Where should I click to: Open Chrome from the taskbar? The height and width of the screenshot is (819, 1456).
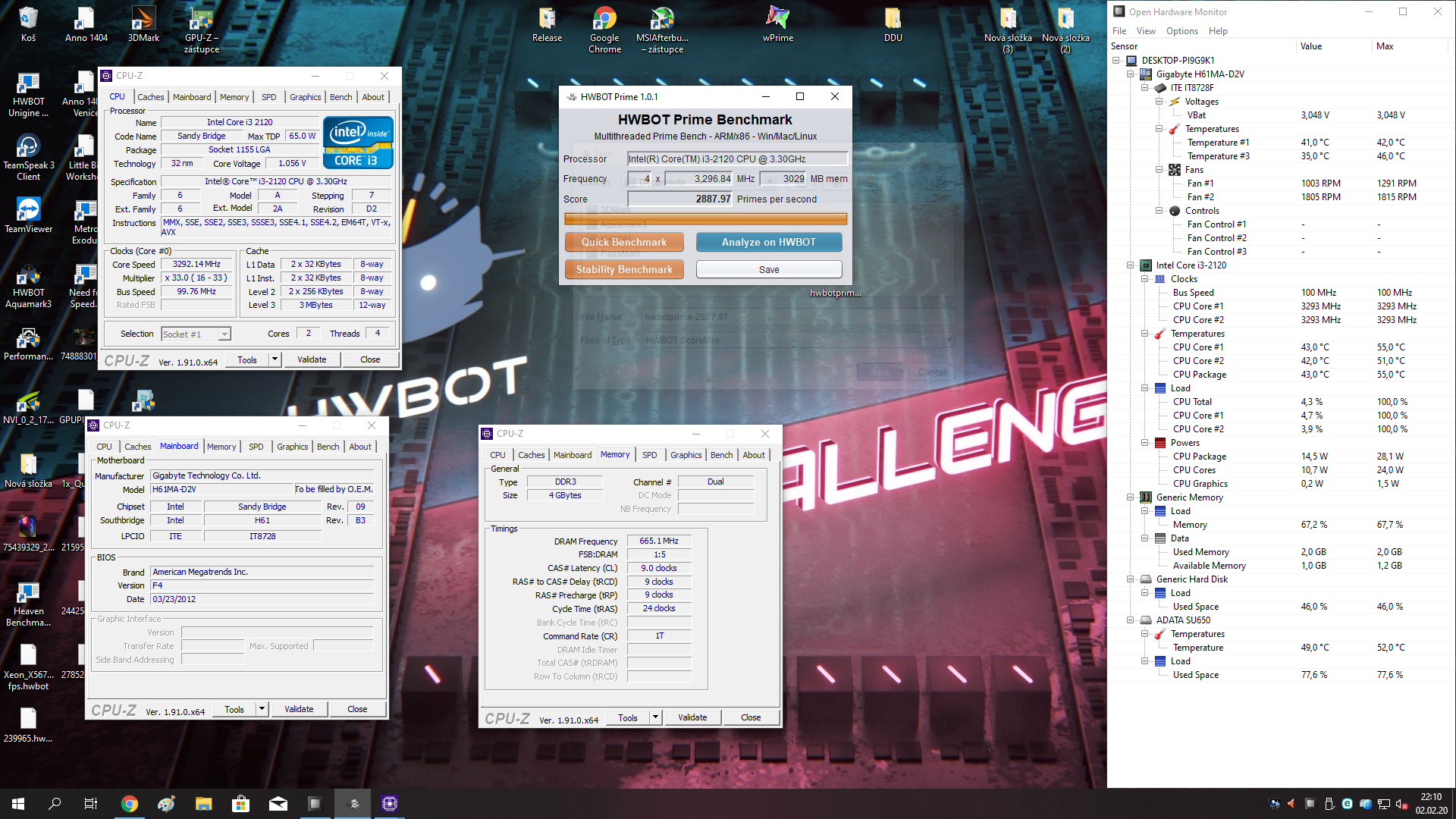(130, 804)
